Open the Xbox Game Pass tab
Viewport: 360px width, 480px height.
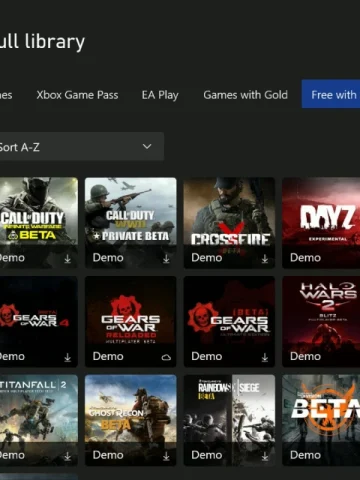(77, 95)
